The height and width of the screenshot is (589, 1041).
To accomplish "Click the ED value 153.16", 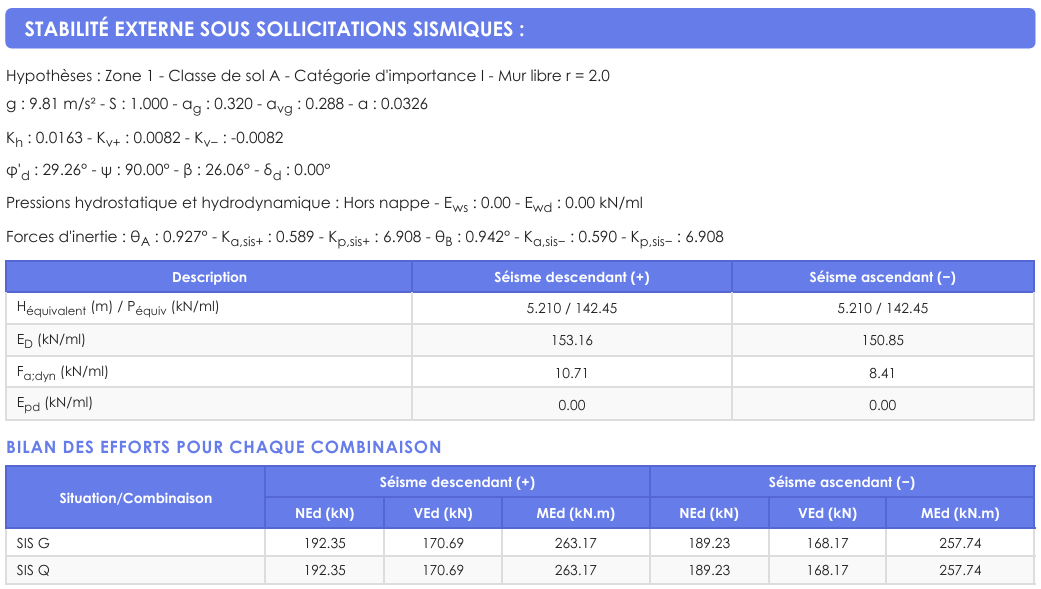I will coord(572,340).
